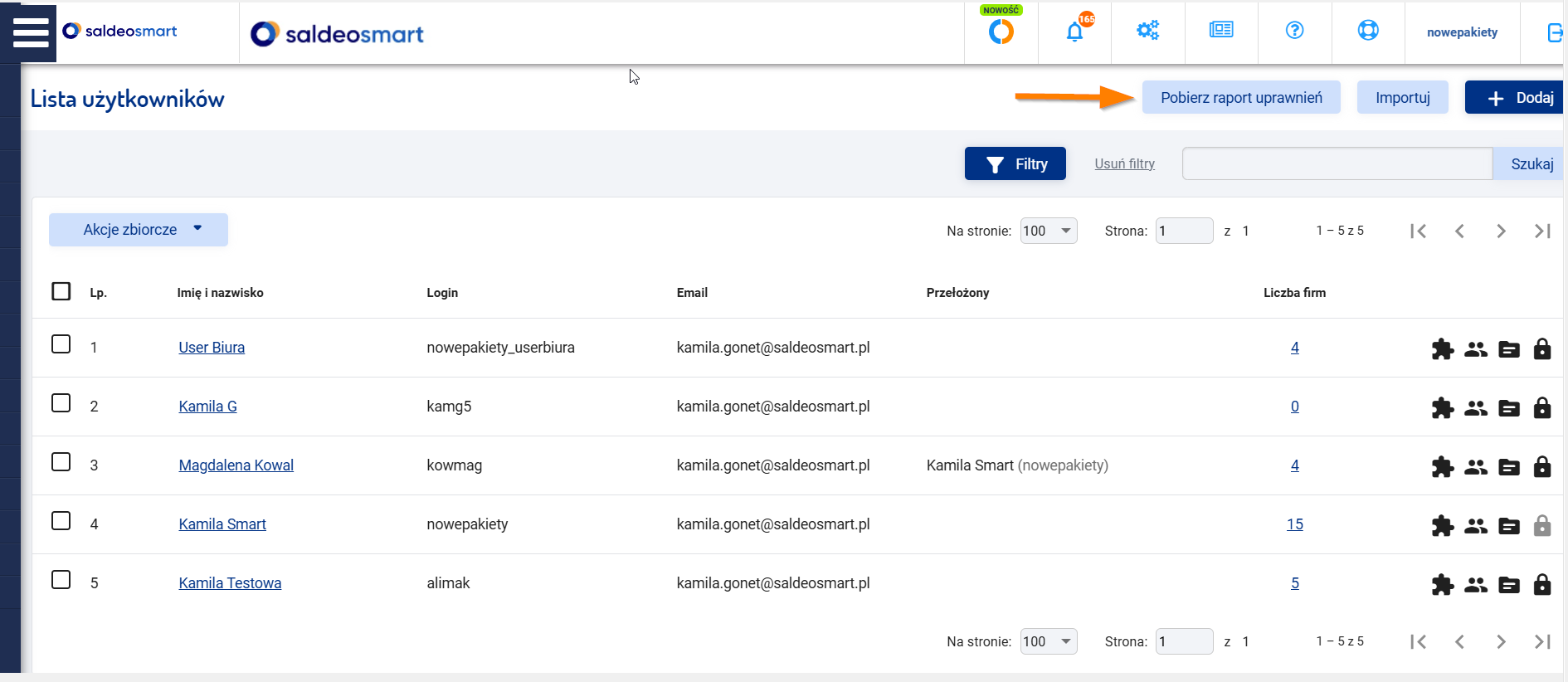The width and height of the screenshot is (1568, 682).
Task: Click the puzzle icon for Kamila Testowa
Action: 1443,585
